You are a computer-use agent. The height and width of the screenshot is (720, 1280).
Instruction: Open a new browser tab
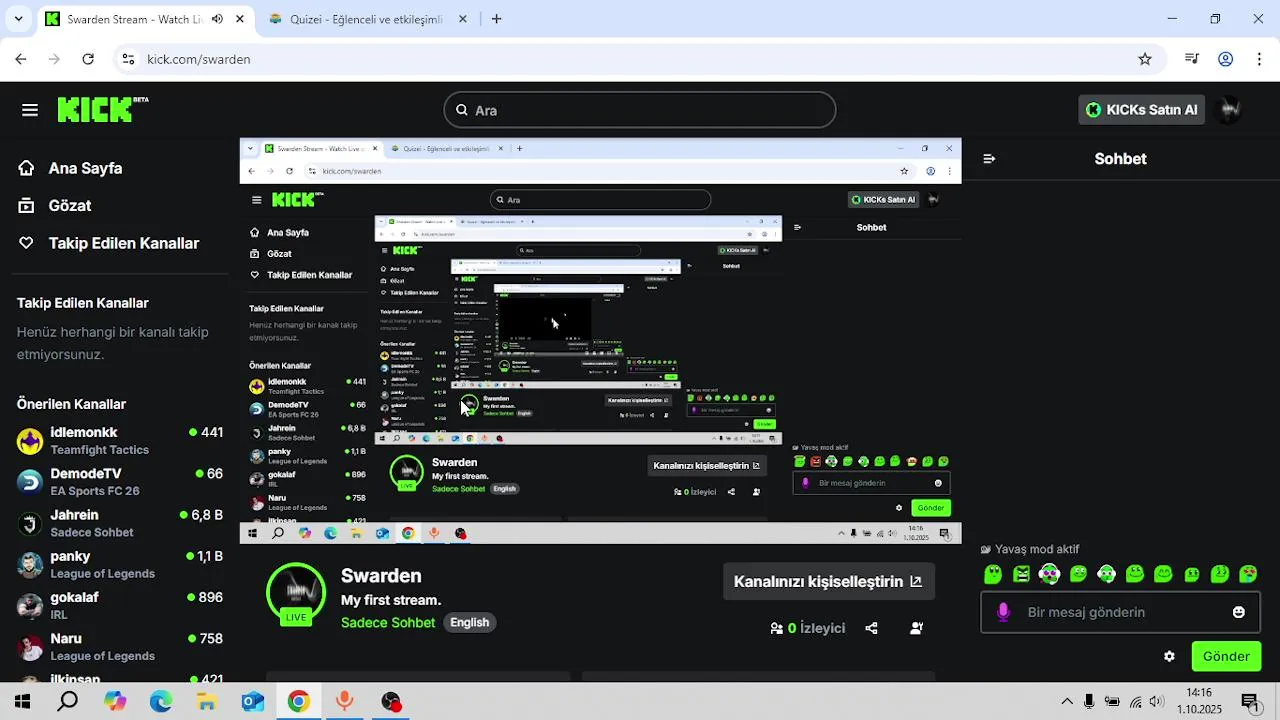tap(497, 19)
